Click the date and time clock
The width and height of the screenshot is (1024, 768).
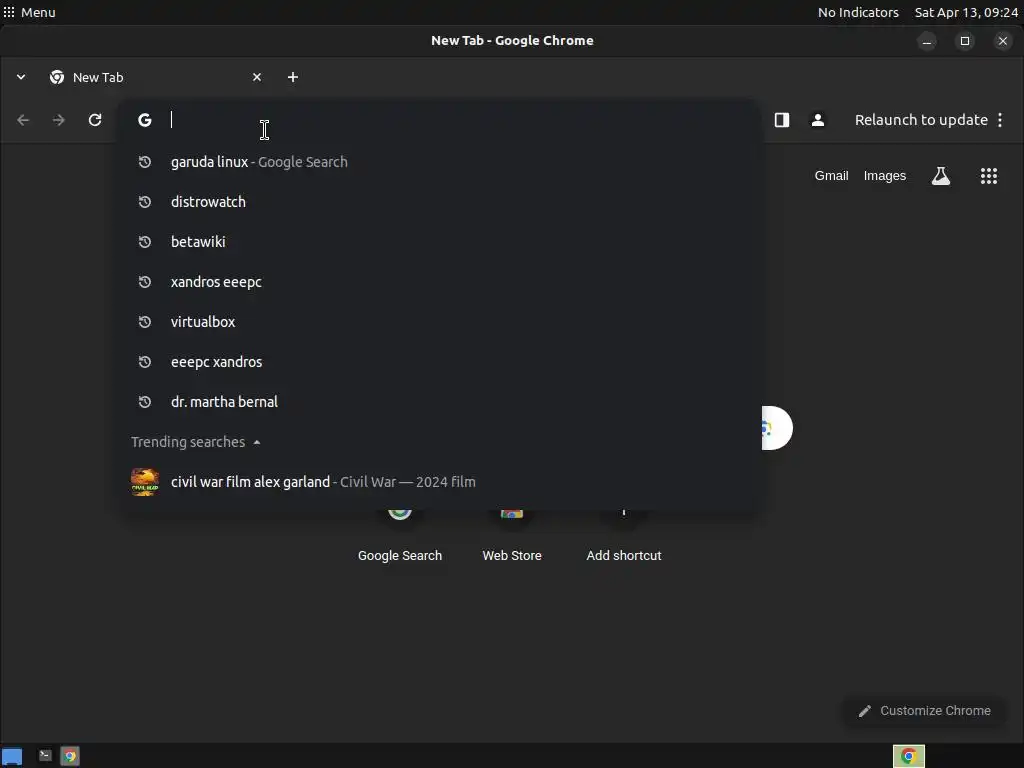(966, 12)
